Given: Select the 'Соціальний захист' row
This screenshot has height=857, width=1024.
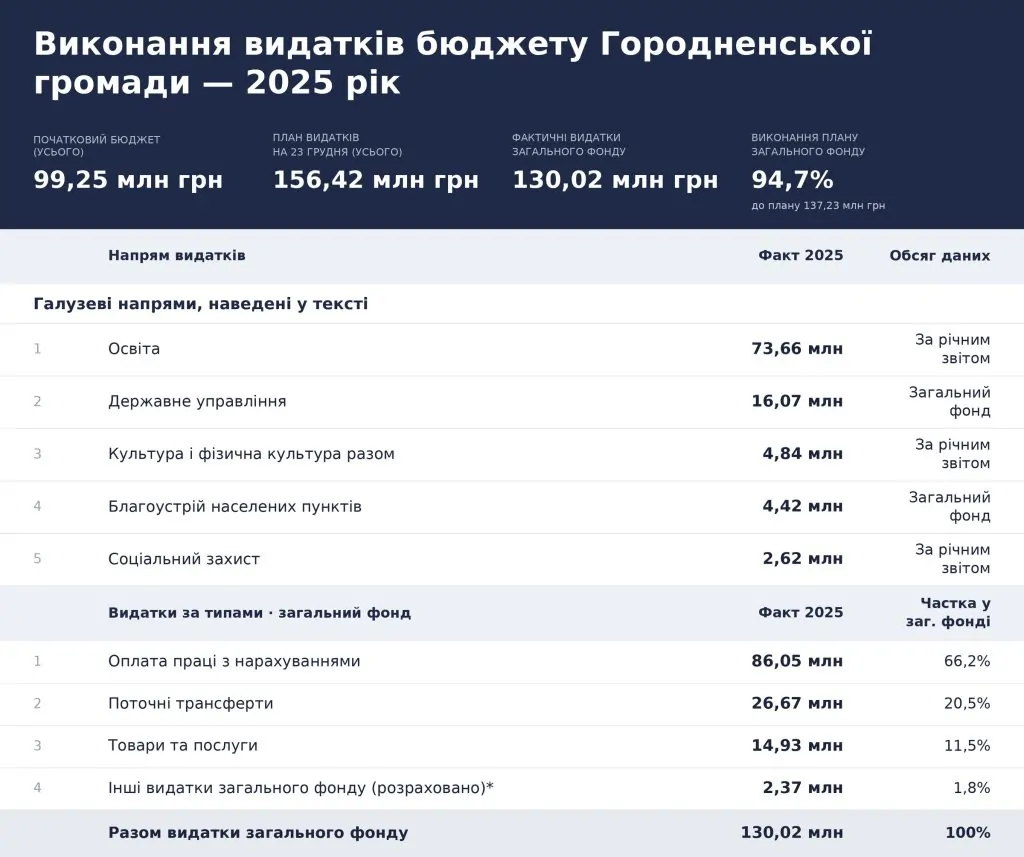Looking at the screenshot, I should coord(512,559).
